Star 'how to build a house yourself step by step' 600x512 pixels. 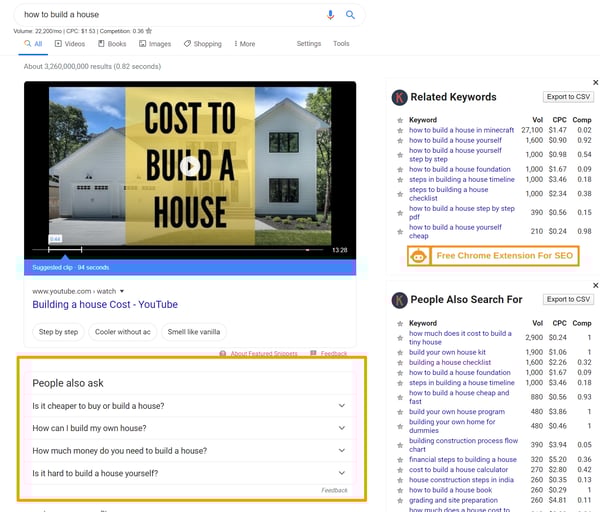coord(400,155)
